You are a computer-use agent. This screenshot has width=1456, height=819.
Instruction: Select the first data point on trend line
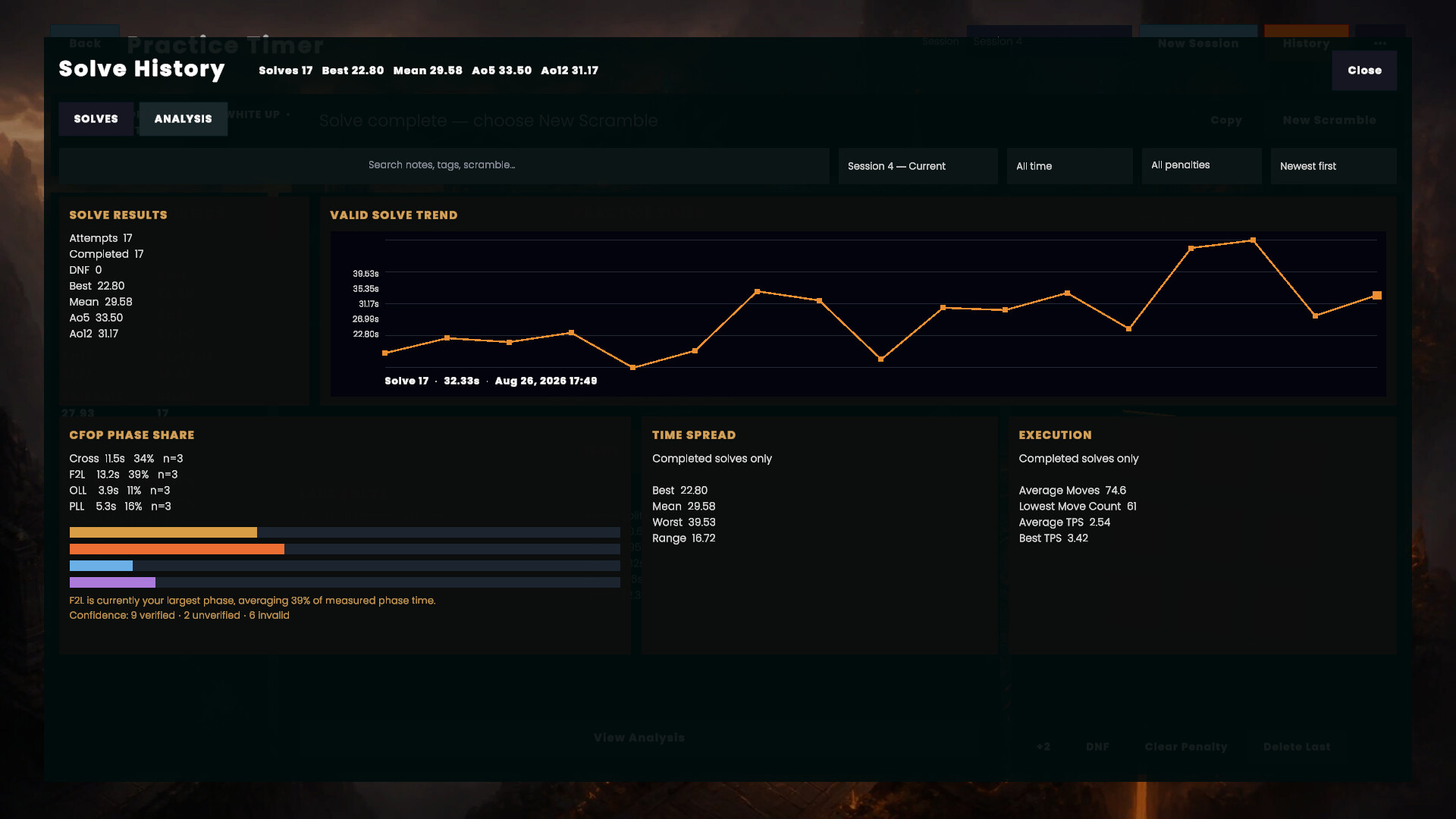point(385,353)
